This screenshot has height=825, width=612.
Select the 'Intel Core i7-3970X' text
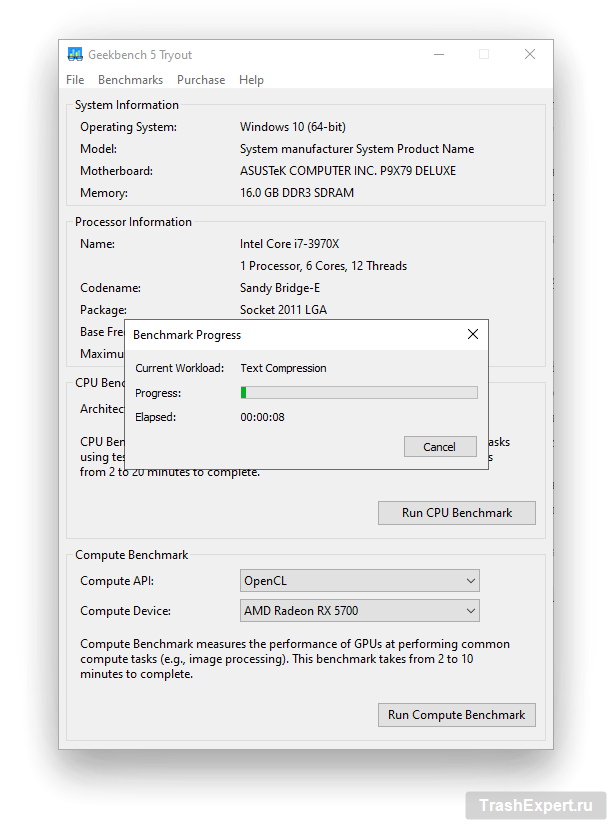point(289,244)
